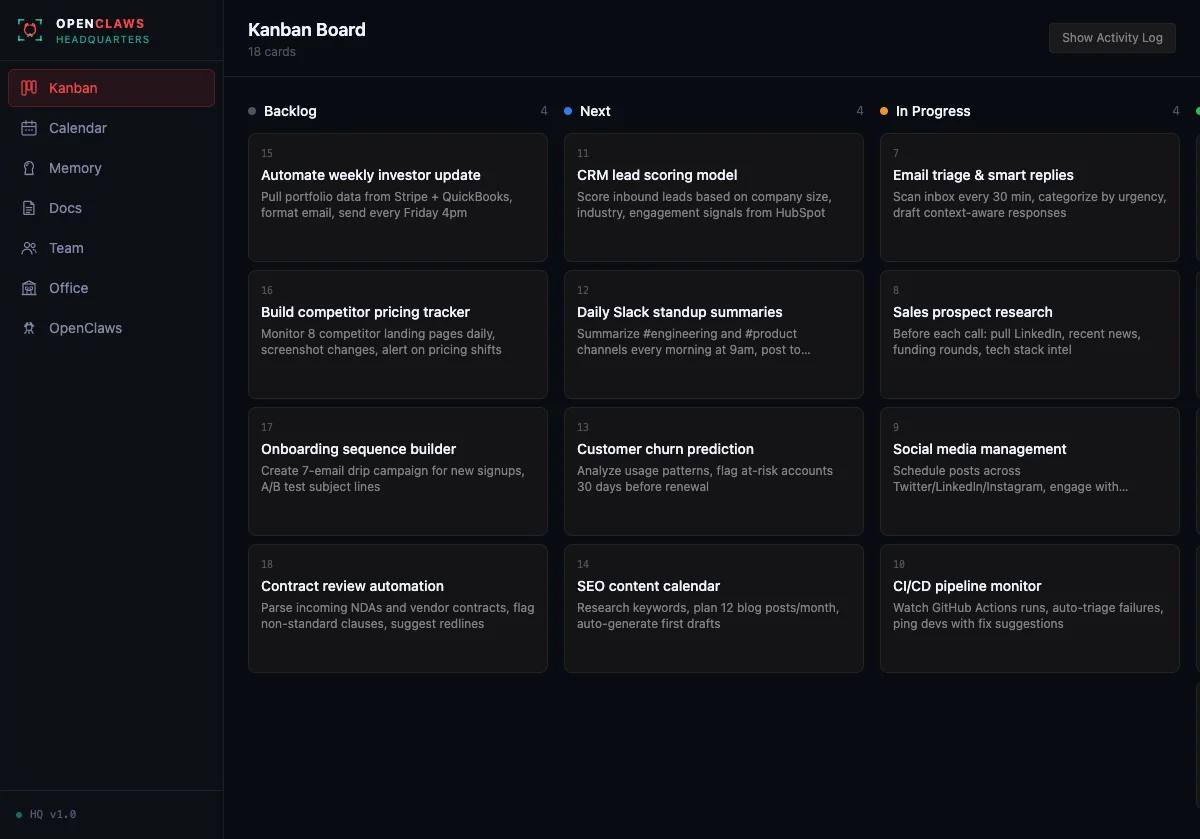Click 'Watch GitHub Actions runs' description
Viewport: 1200px width, 839px height.
click(1028, 616)
